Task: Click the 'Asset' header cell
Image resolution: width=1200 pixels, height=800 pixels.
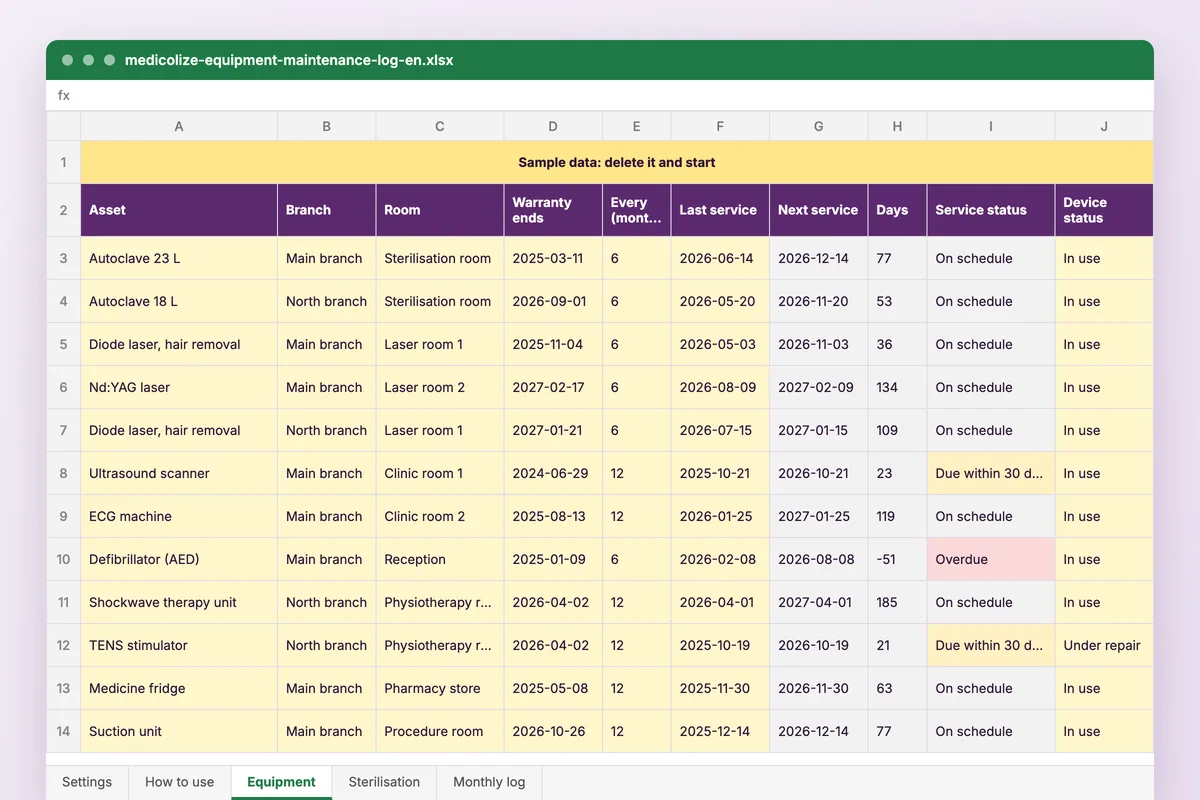Action: (x=179, y=210)
